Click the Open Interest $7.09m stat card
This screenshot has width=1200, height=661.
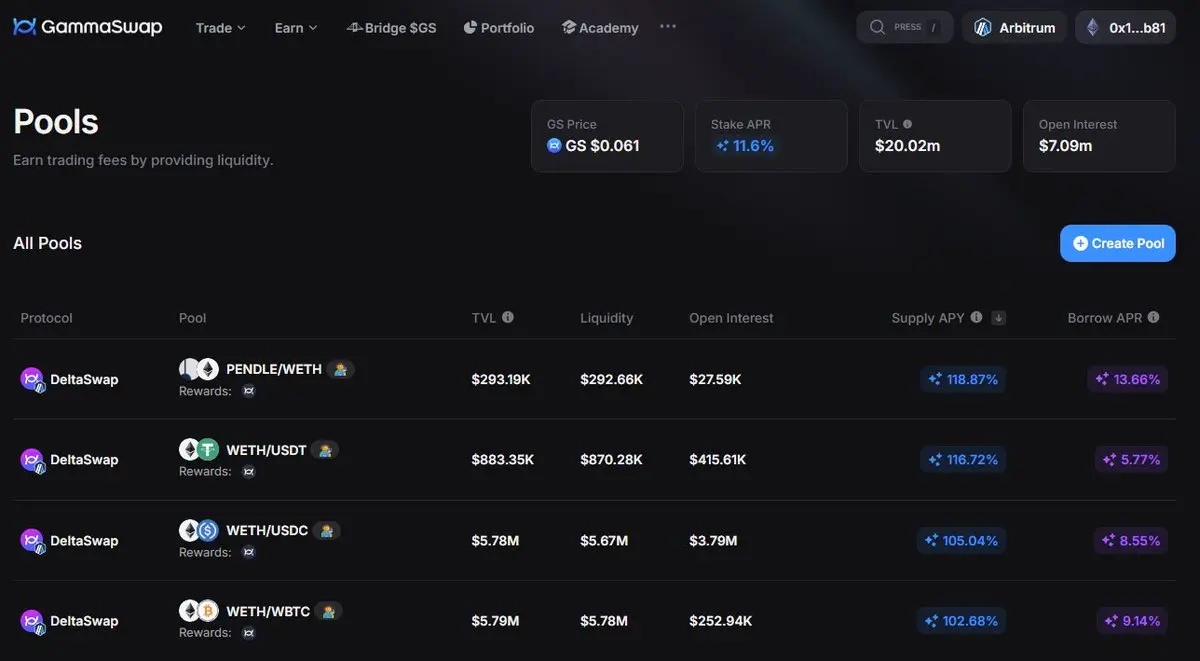click(x=1099, y=136)
